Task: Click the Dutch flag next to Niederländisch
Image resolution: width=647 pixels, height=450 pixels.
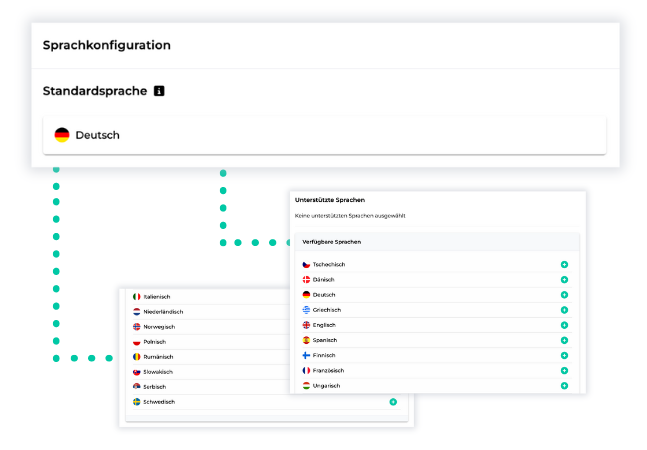Action: pos(137,312)
